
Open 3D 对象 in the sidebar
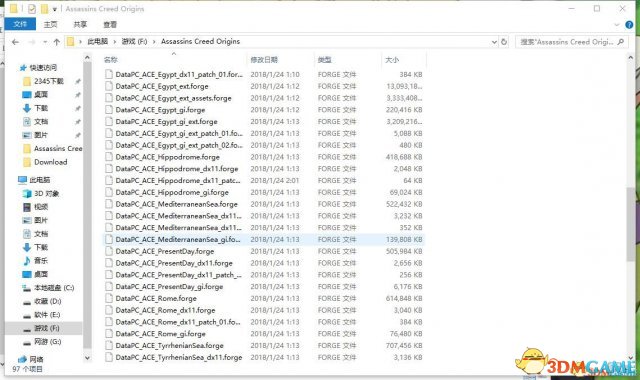[47, 193]
